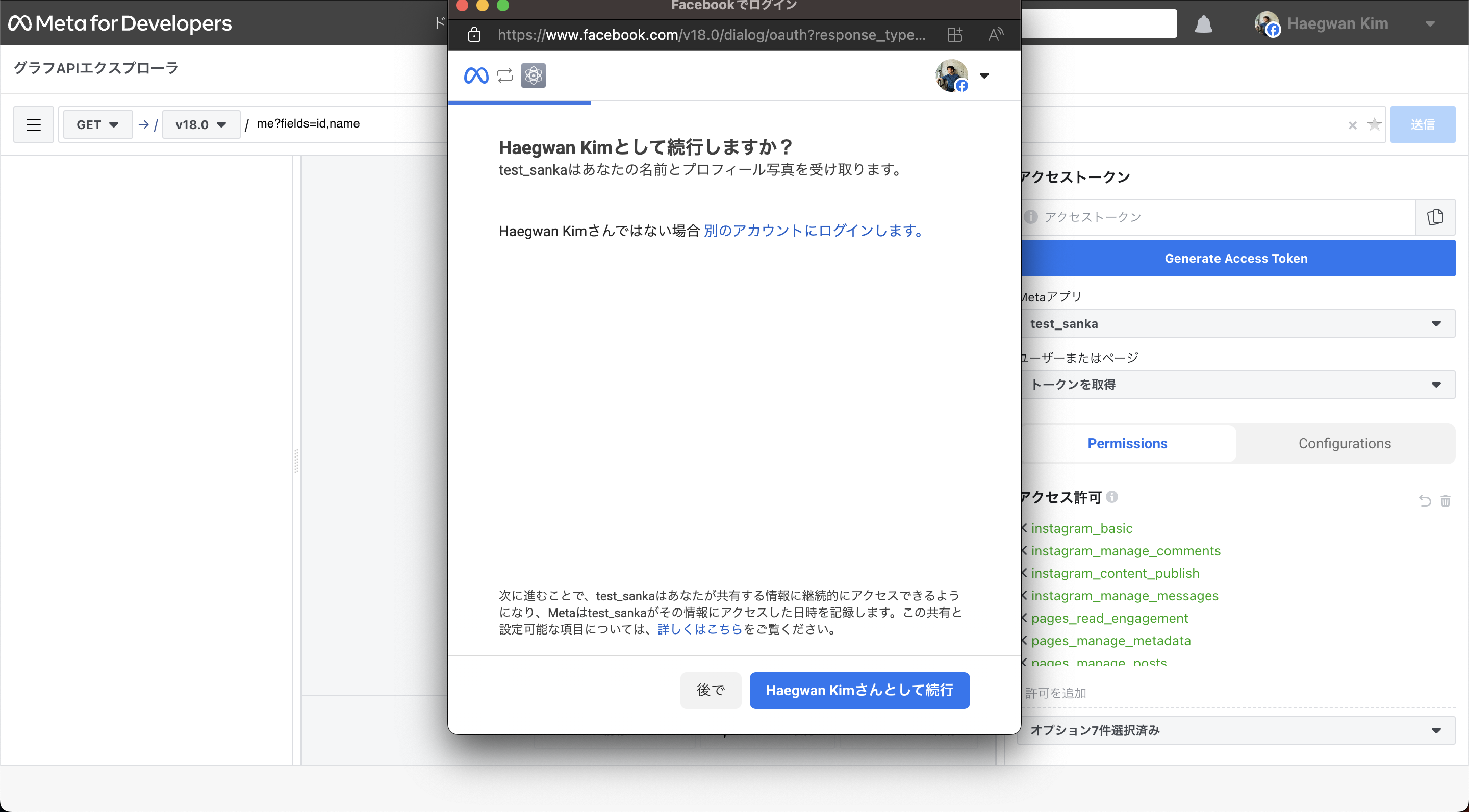Switch to the Configurations tab
Viewport: 1469px width, 812px height.
(x=1344, y=443)
